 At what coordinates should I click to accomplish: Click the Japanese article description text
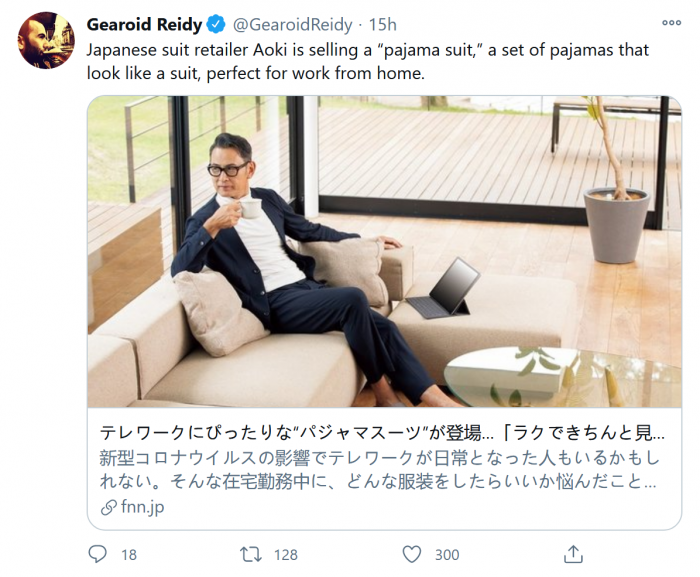(380, 470)
